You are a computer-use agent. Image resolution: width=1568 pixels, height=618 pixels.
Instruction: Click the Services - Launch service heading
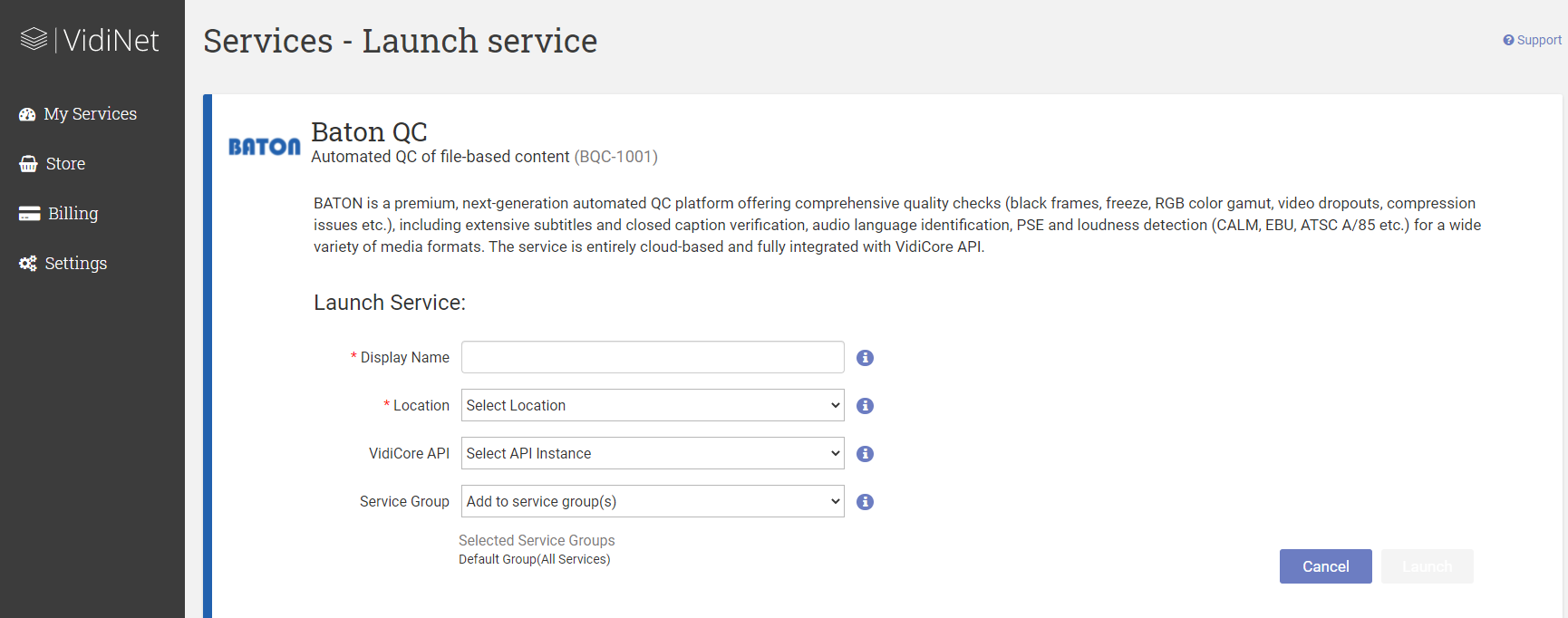tap(400, 41)
